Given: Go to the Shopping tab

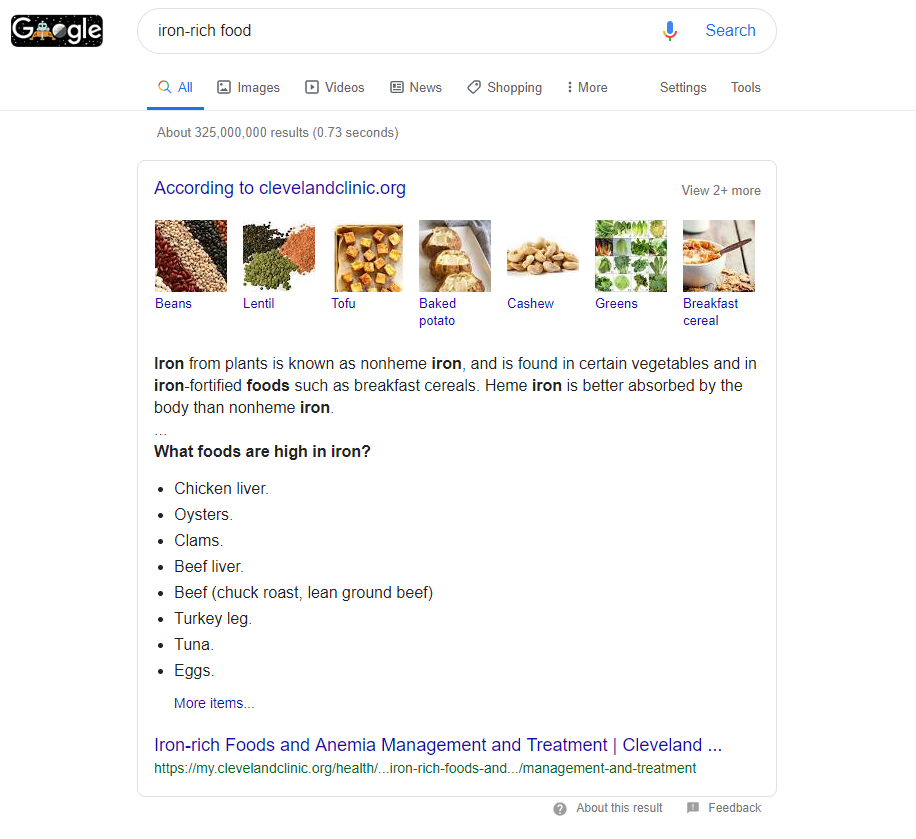Looking at the screenshot, I should click(x=505, y=88).
